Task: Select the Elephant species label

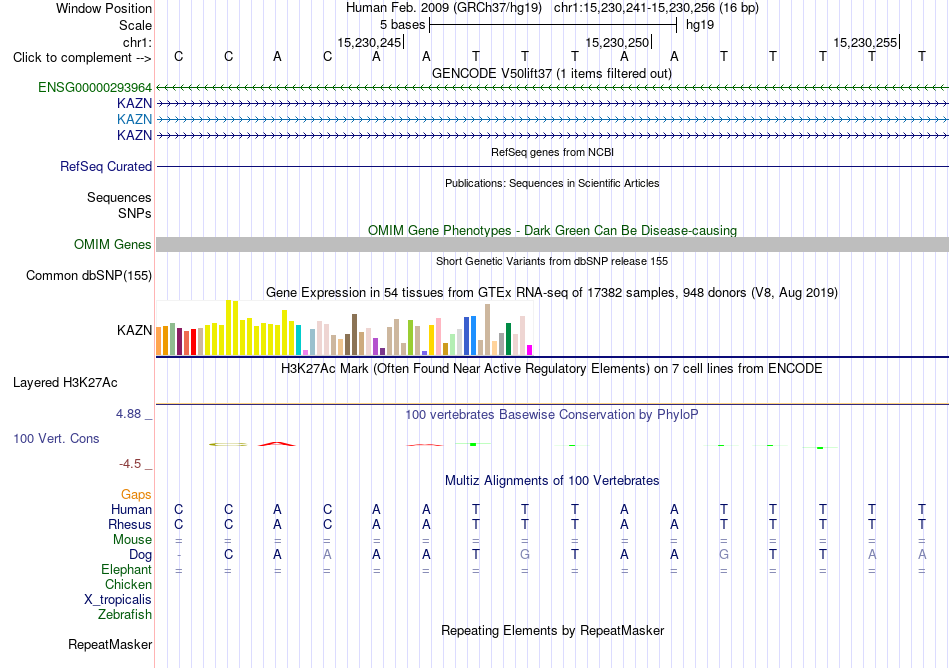Action: click(x=127, y=570)
